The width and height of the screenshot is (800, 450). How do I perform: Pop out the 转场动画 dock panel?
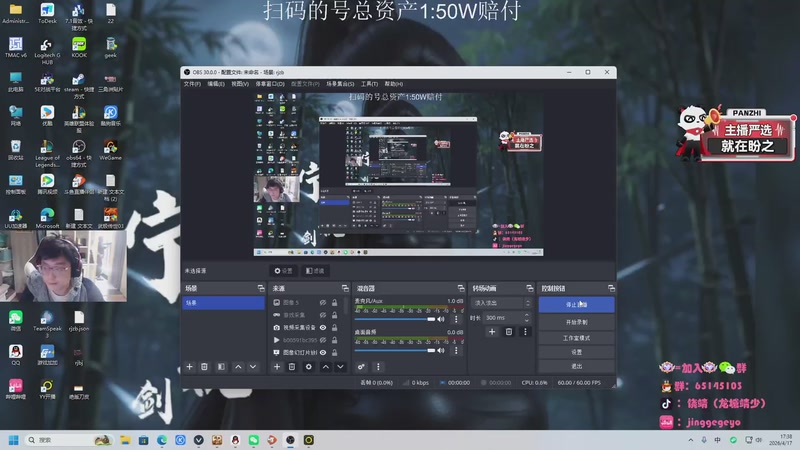[530, 288]
